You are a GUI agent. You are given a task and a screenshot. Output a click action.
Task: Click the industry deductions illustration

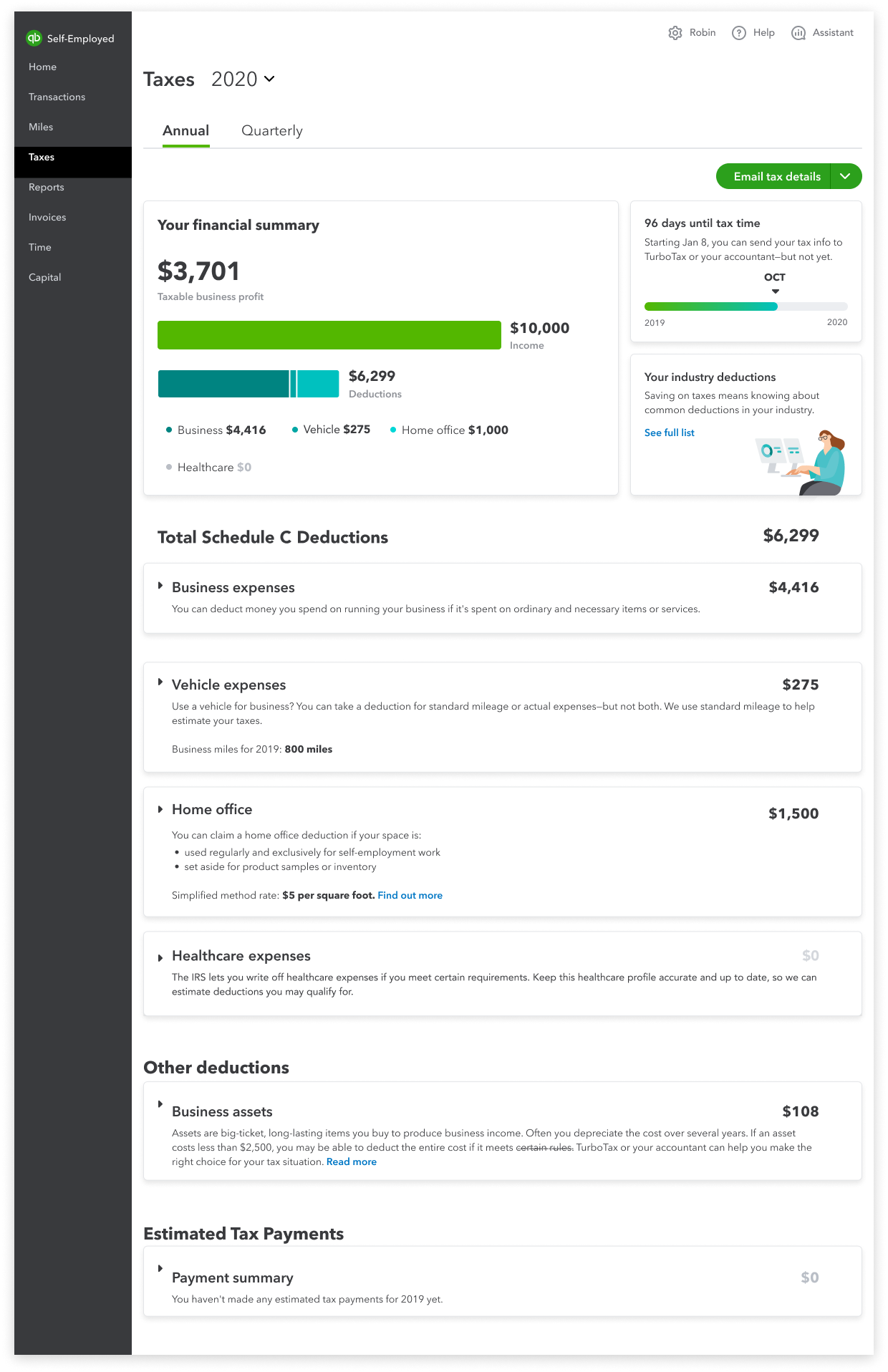click(x=801, y=463)
